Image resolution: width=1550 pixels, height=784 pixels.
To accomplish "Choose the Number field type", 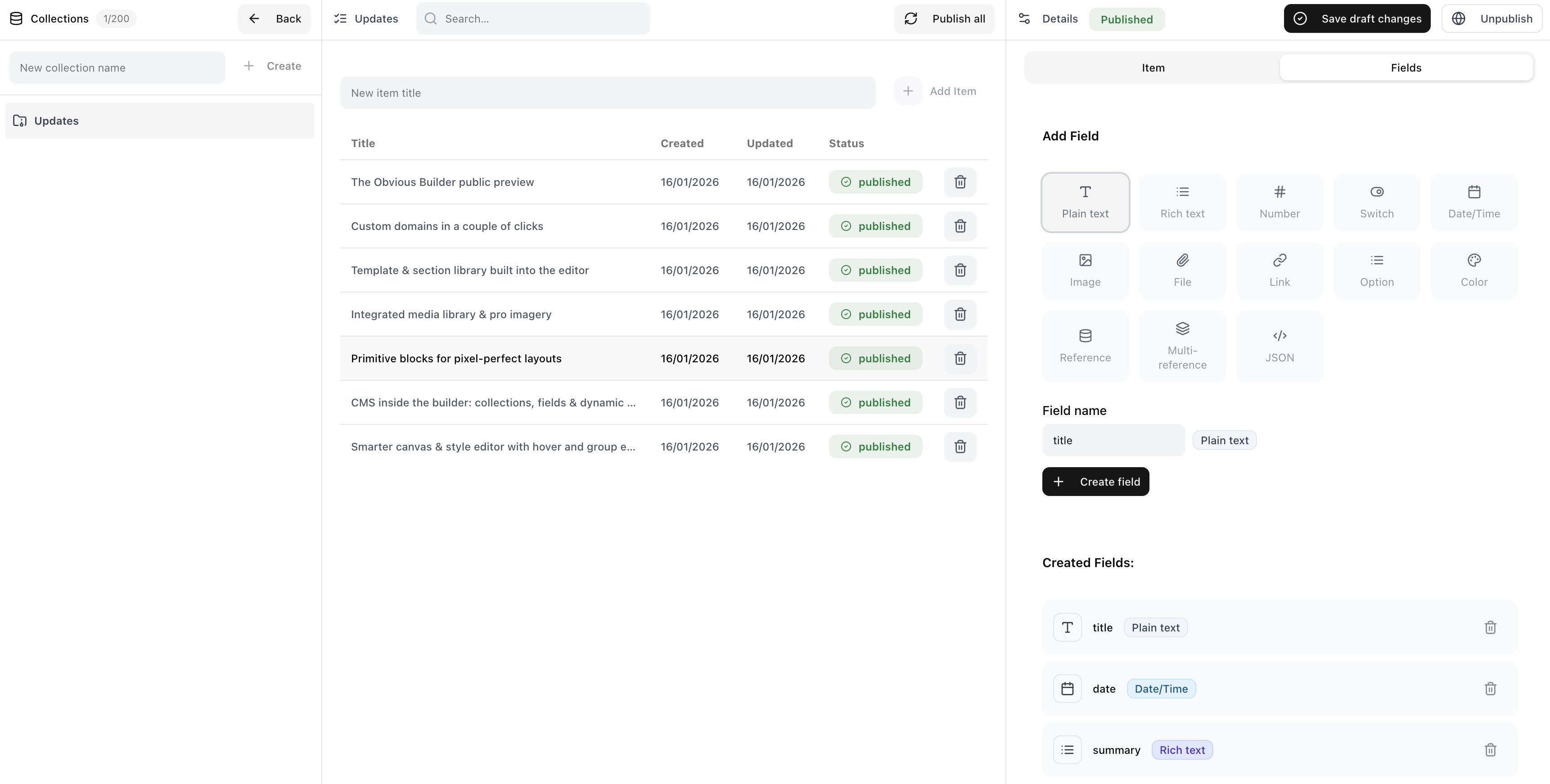I will coord(1279,202).
